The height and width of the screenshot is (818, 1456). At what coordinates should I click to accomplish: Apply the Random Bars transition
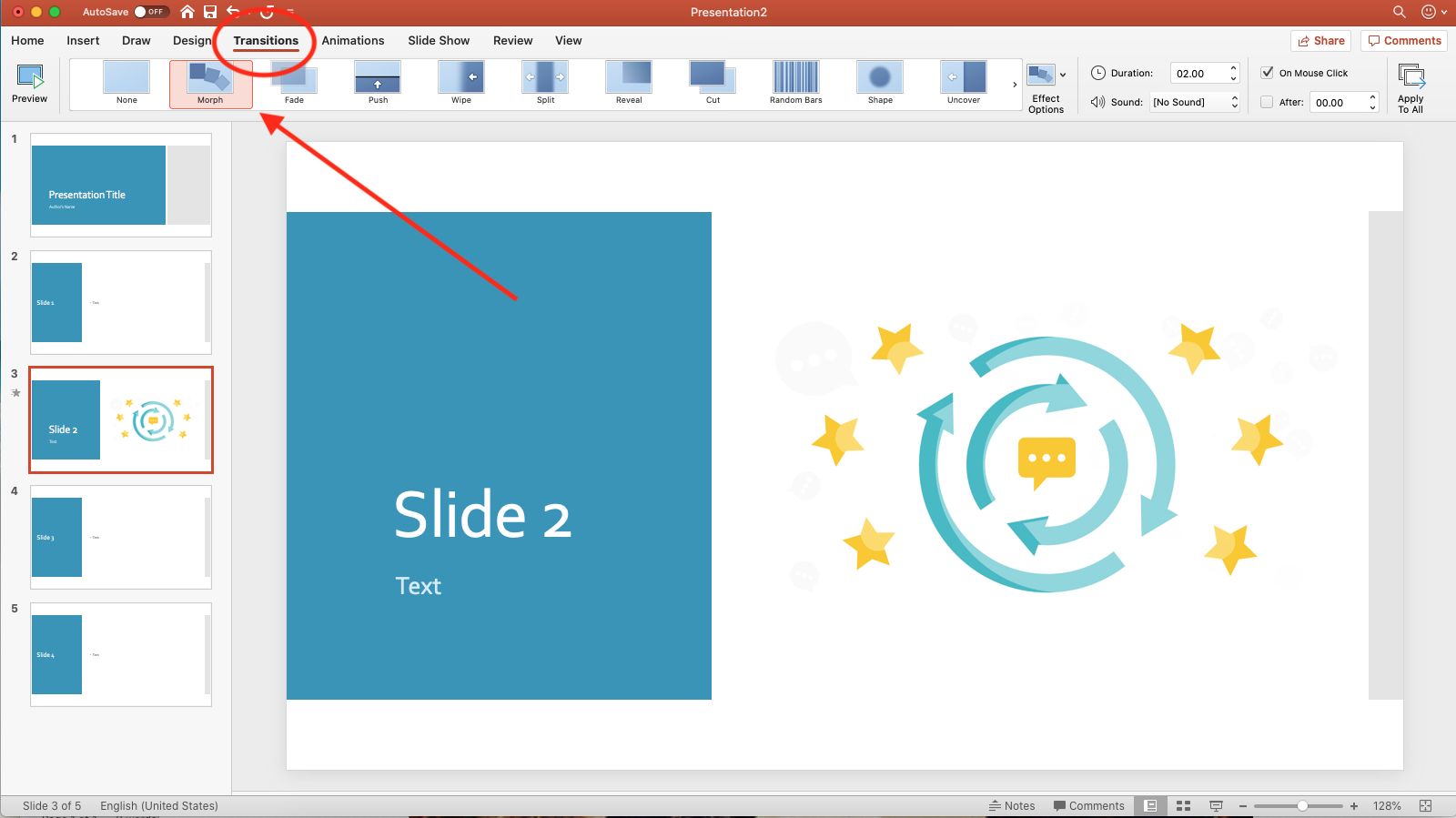point(796,83)
